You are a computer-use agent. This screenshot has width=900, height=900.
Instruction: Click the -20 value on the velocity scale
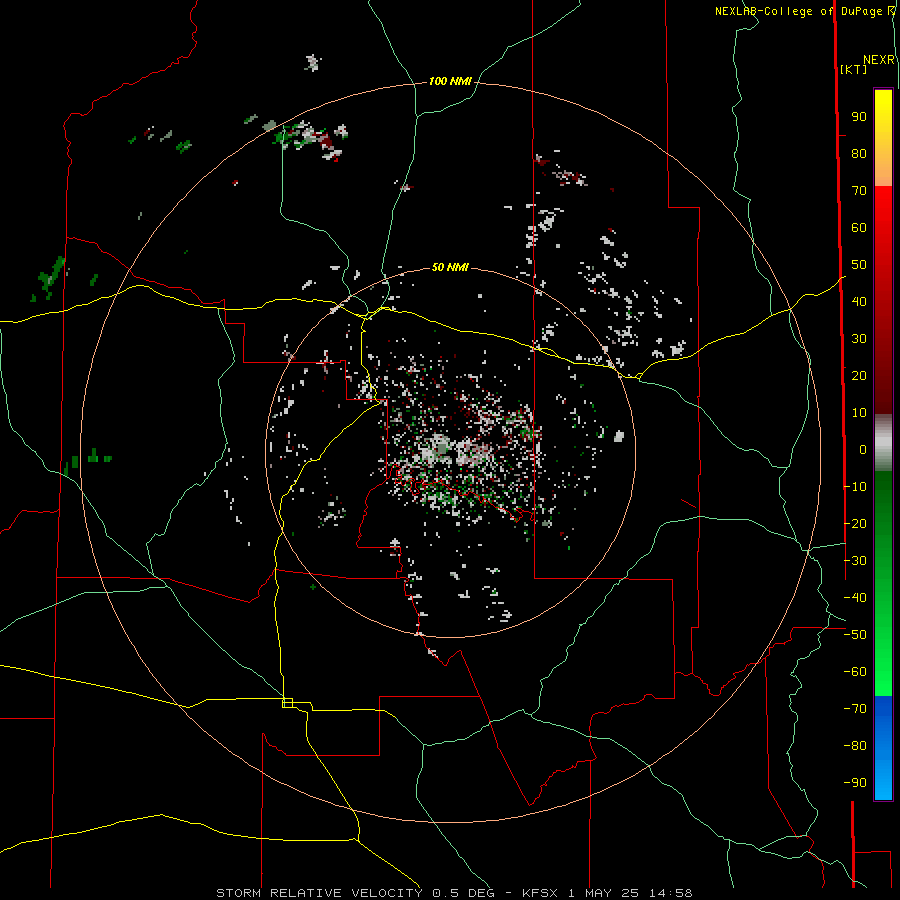tap(855, 524)
